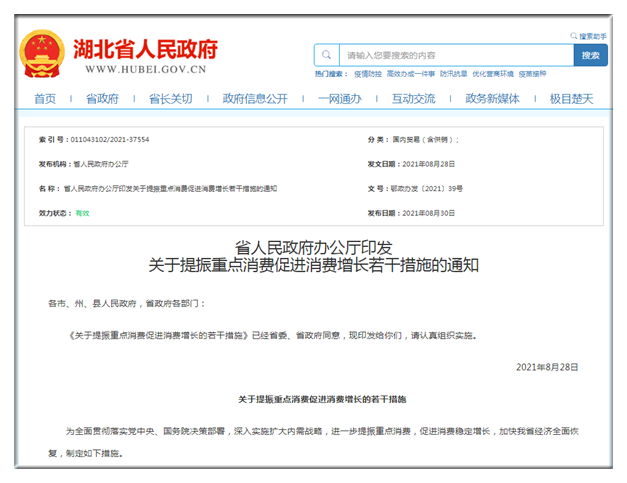The height and width of the screenshot is (483, 627).
Task: Select 省长关切 in navigation
Action: click(170, 98)
